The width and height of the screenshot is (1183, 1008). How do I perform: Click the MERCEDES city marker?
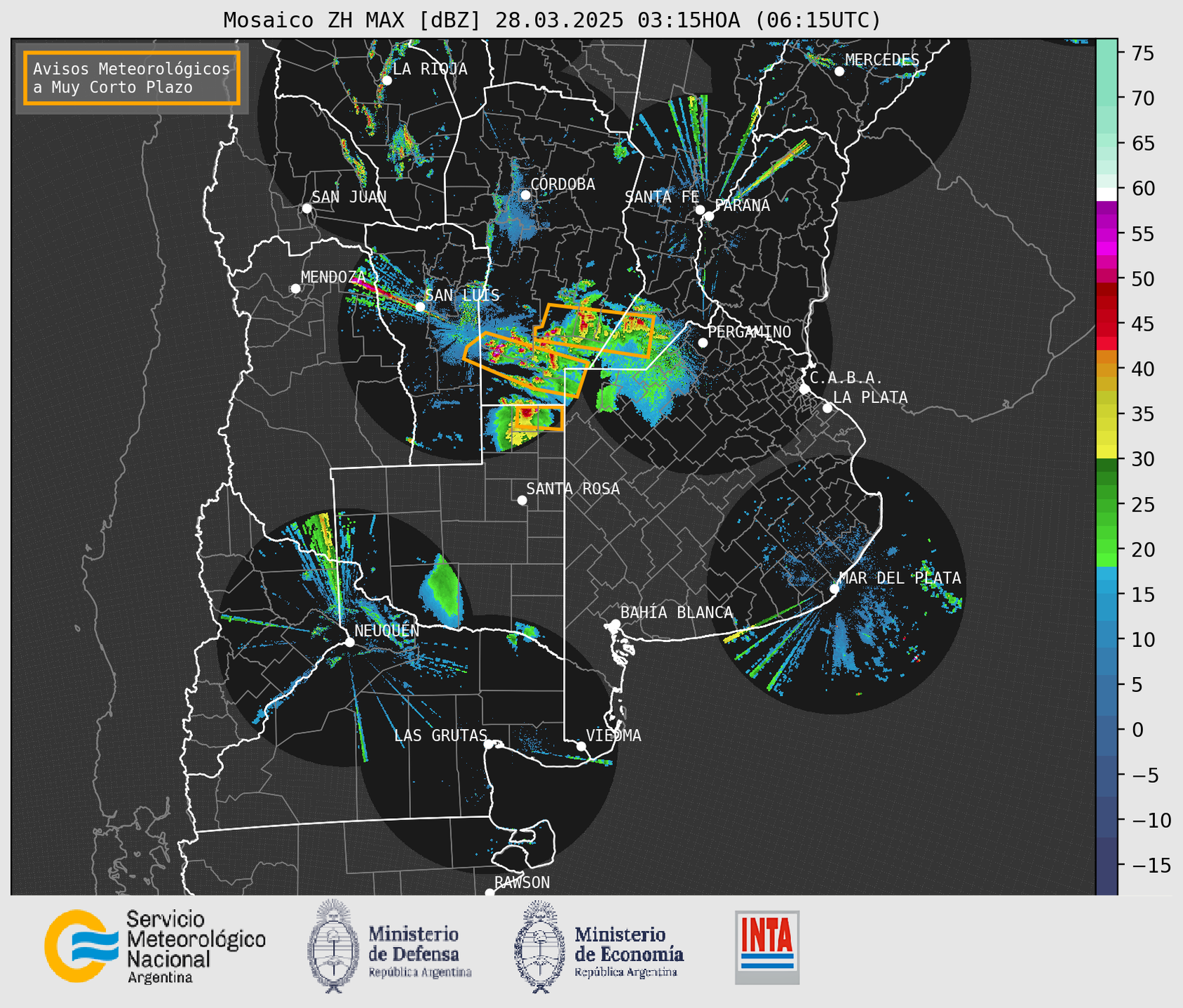(x=839, y=71)
